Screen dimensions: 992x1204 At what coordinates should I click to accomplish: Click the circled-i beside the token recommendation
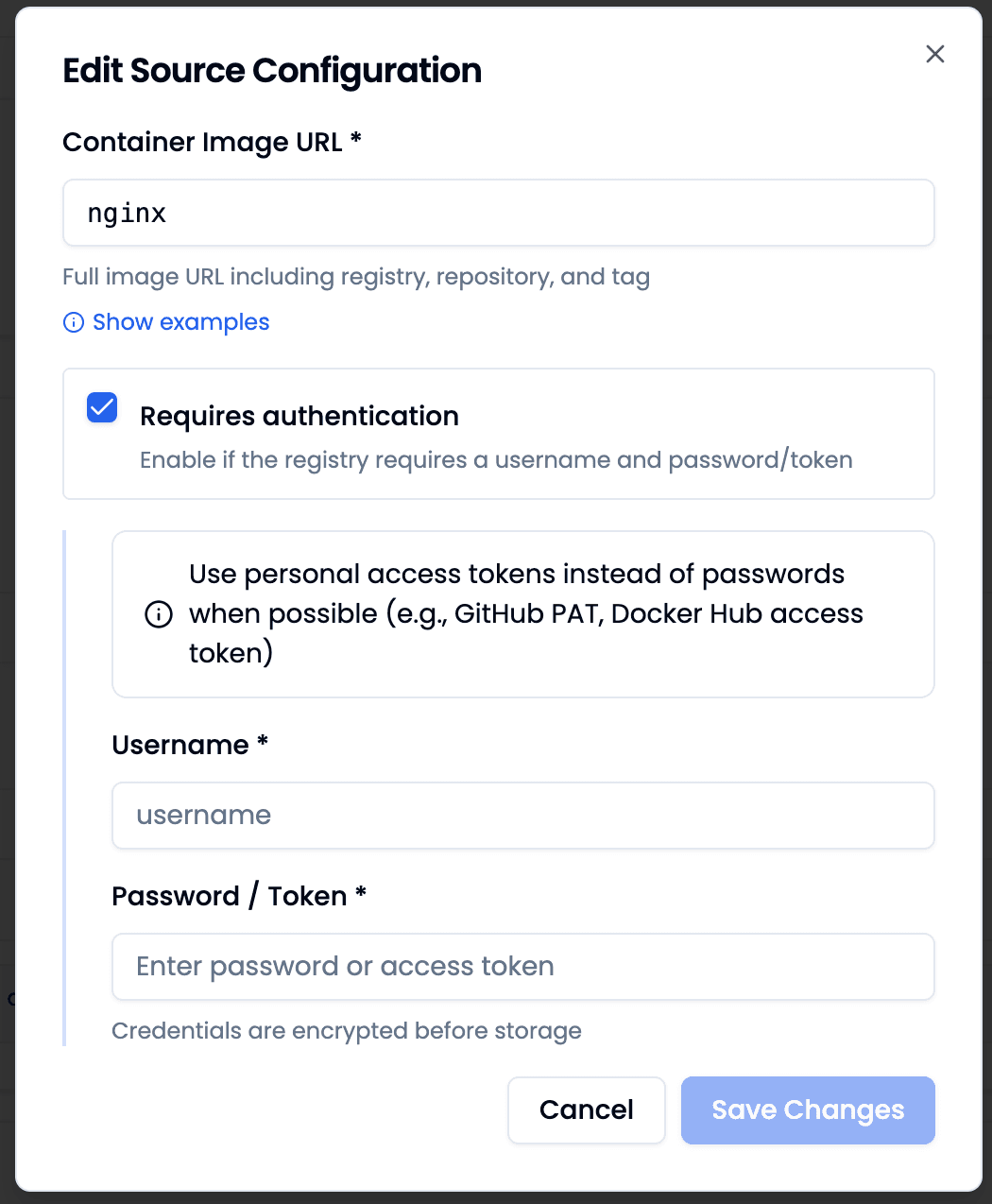coord(158,614)
